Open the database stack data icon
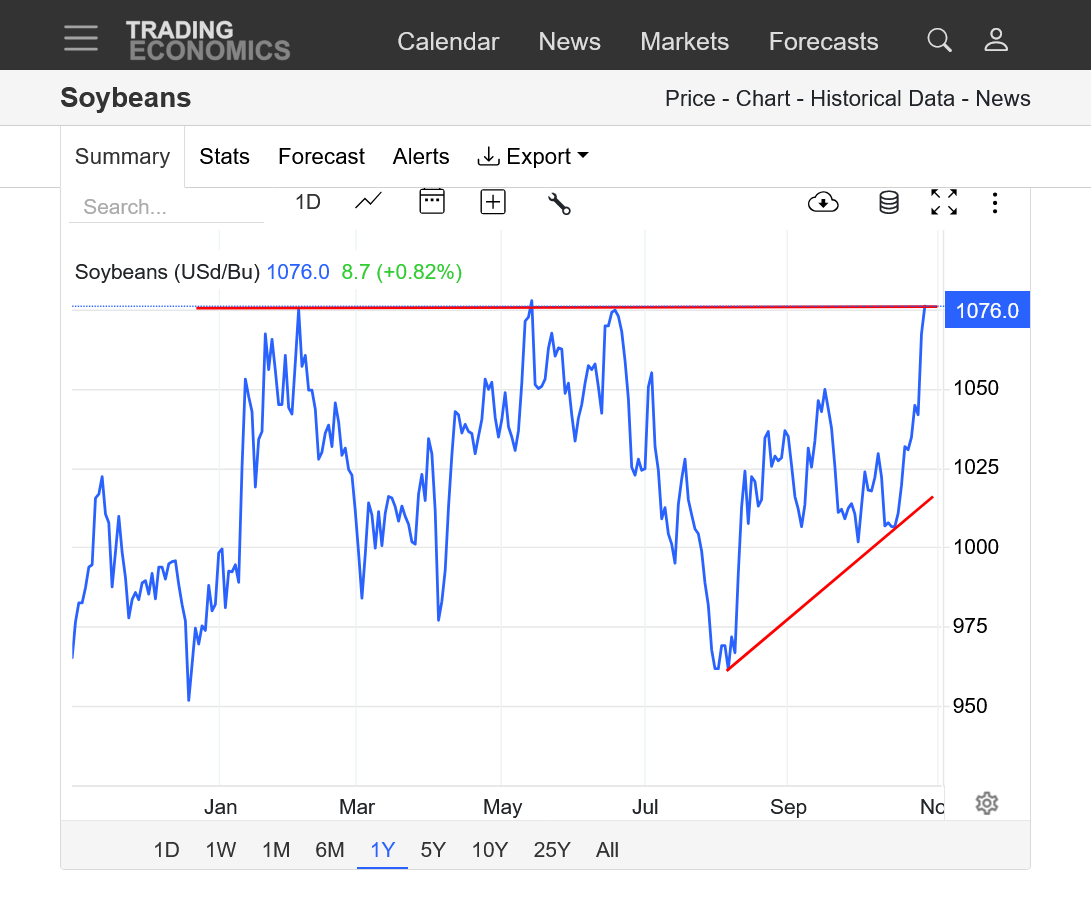Screen dimensions: 1091x901 click(888, 203)
